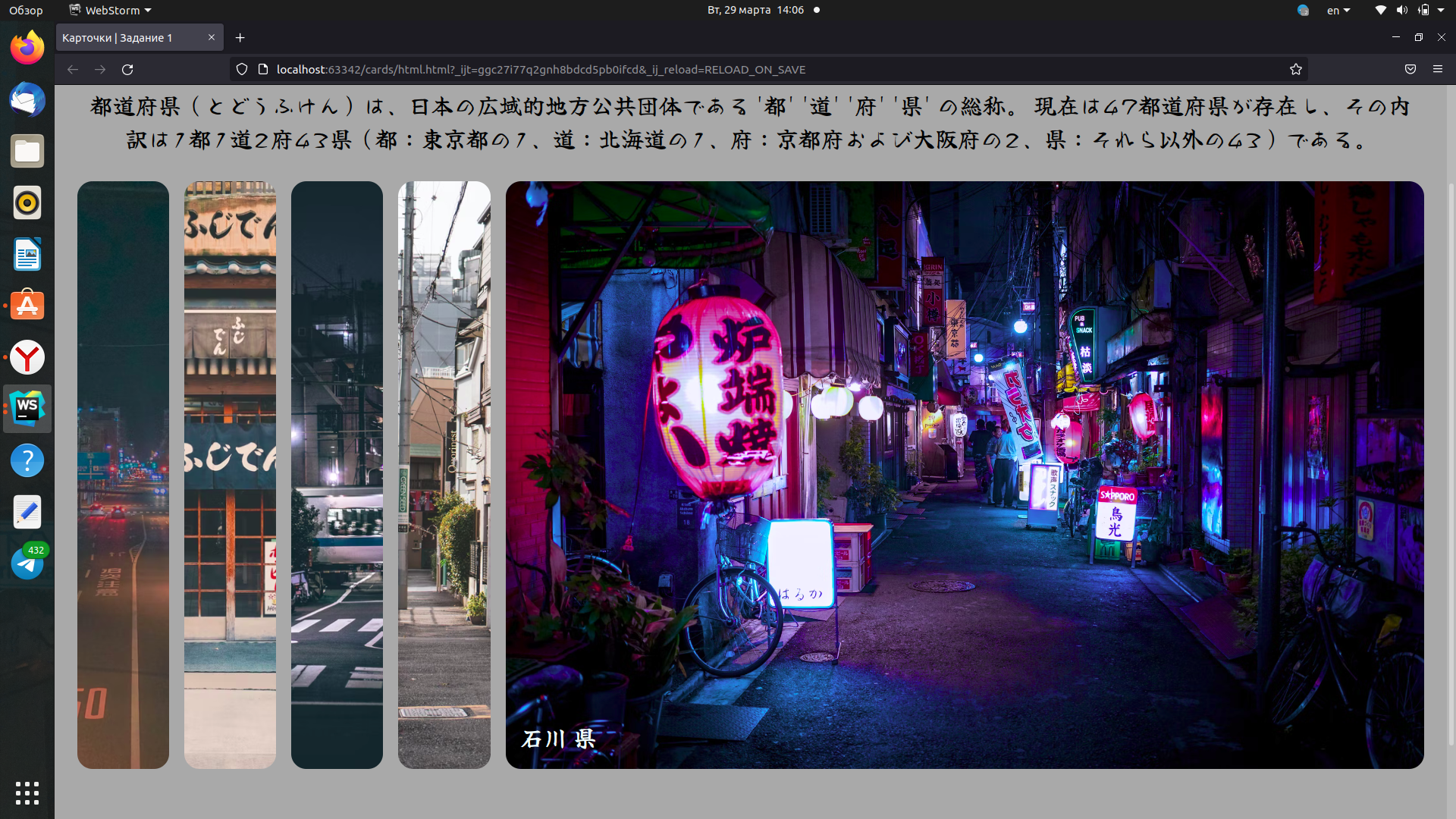Launch LibreOffice Writer from the dock

click(x=27, y=254)
